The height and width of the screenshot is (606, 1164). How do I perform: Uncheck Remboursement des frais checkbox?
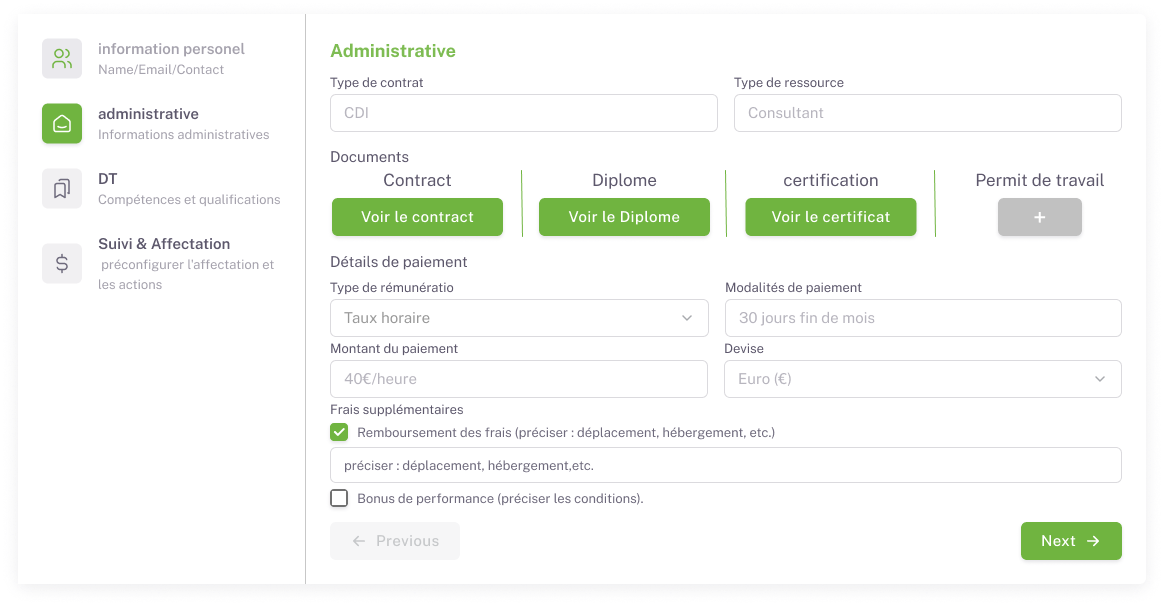[x=339, y=432]
